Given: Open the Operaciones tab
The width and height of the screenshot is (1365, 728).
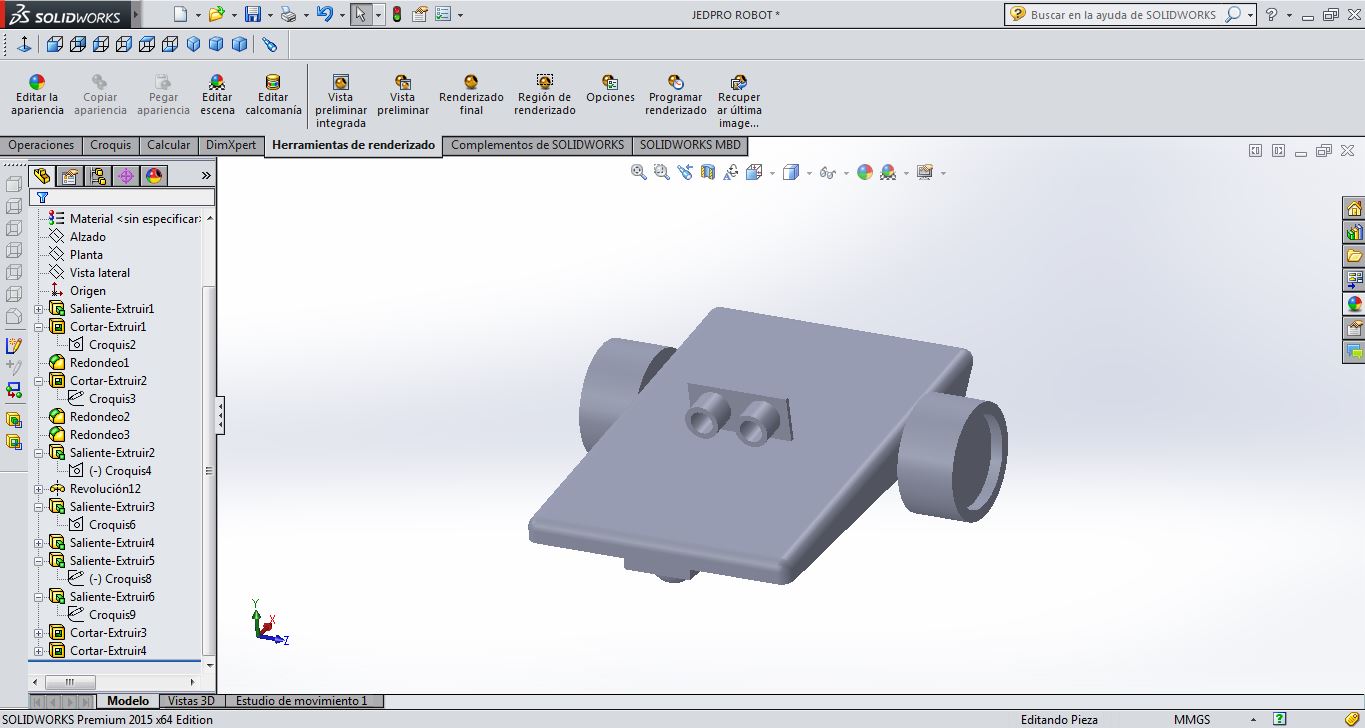Looking at the screenshot, I should [41, 145].
